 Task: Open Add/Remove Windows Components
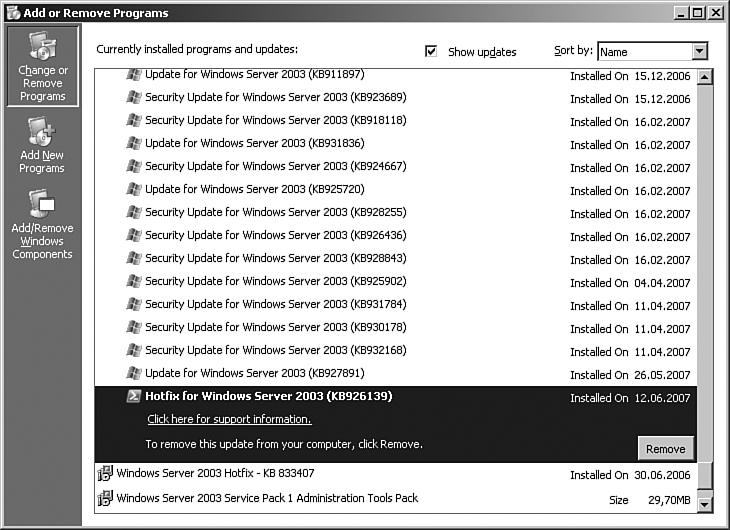[x=42, y=224]
